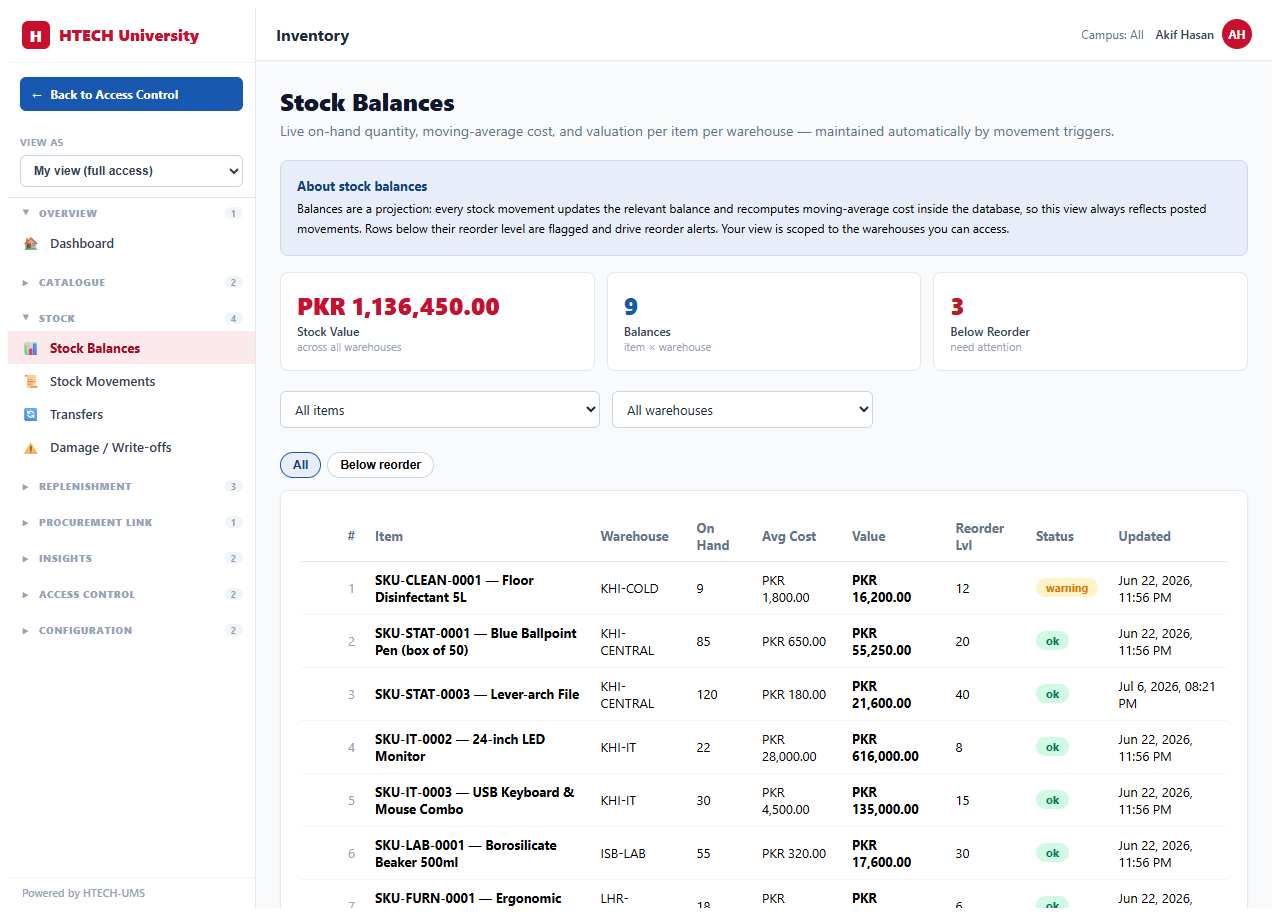This screenshot has width=1280, height=916.
Task: Click SKU-CLEAN-0001 Floor Disinfectant 5L item
Action: [455, 588]
